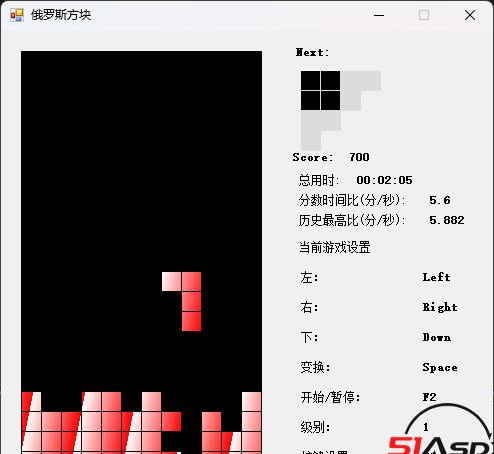Click the Right key binding label
This screenshot has height=454, width=494.
440,307
